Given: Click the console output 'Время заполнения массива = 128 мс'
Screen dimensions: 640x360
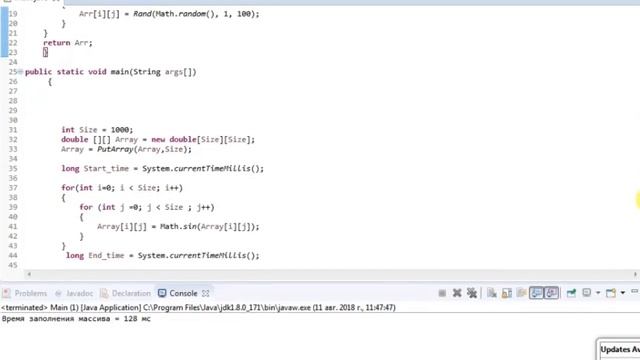Looking at the screenshot, I should pos(76,319).
